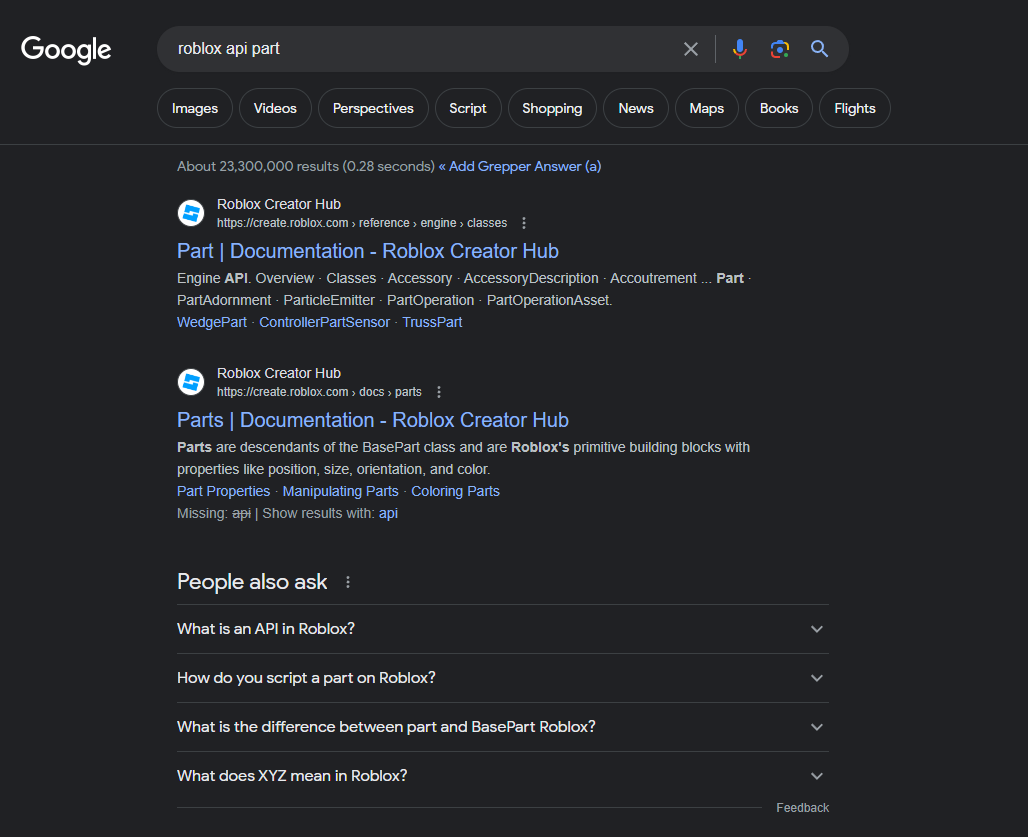Select the Perspectives filter chip
1028x837 pixels.
point(373,108)
